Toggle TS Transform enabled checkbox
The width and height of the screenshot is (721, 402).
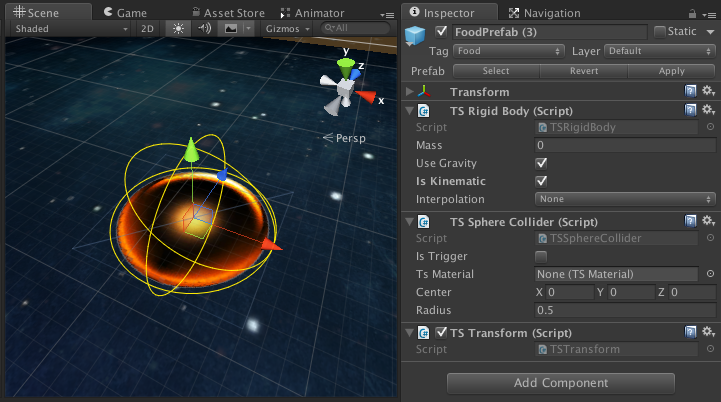point(441,332)
